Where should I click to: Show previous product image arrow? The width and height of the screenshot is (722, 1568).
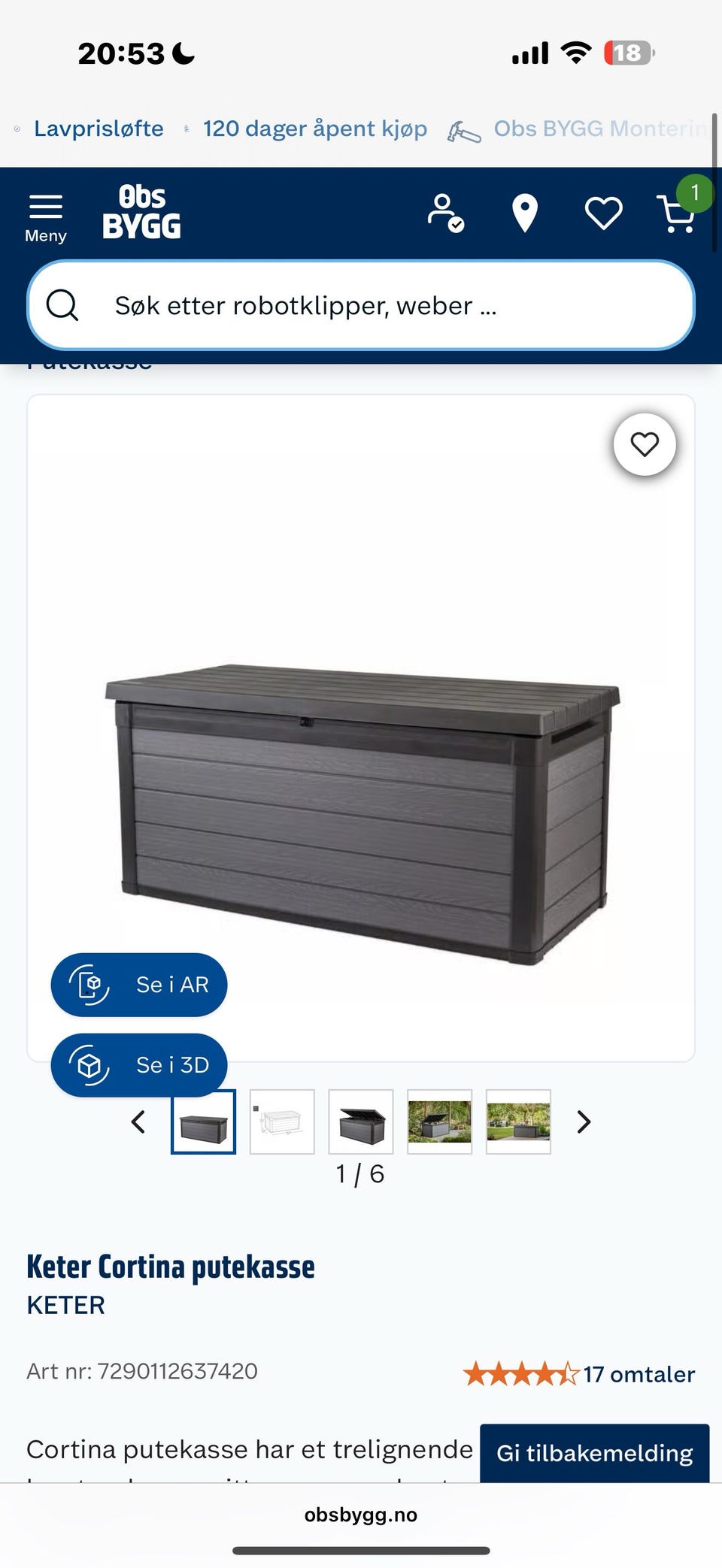(138, 1122)
